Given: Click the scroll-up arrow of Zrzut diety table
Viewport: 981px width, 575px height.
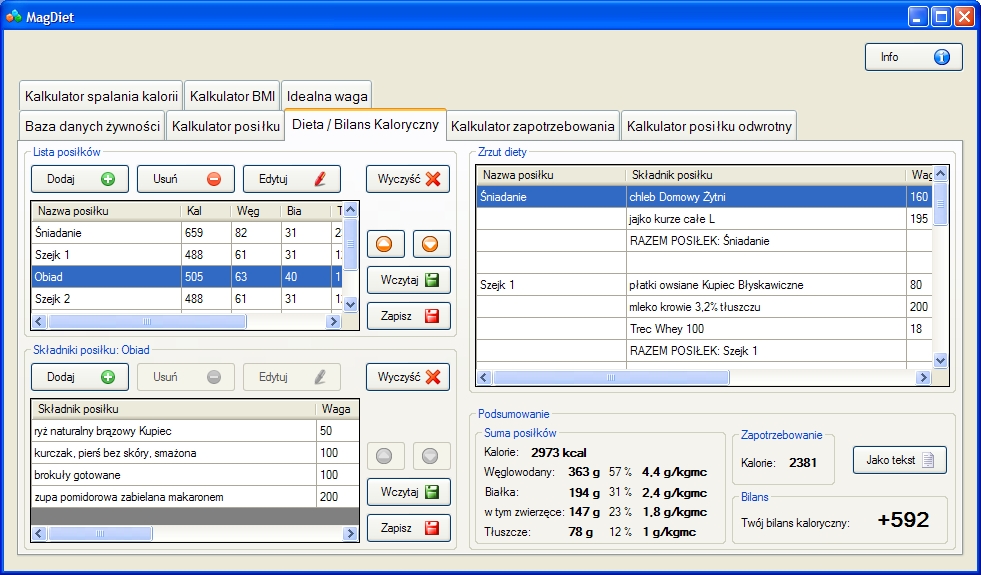Looking at the screenshot, I should (x=940, y=174).
